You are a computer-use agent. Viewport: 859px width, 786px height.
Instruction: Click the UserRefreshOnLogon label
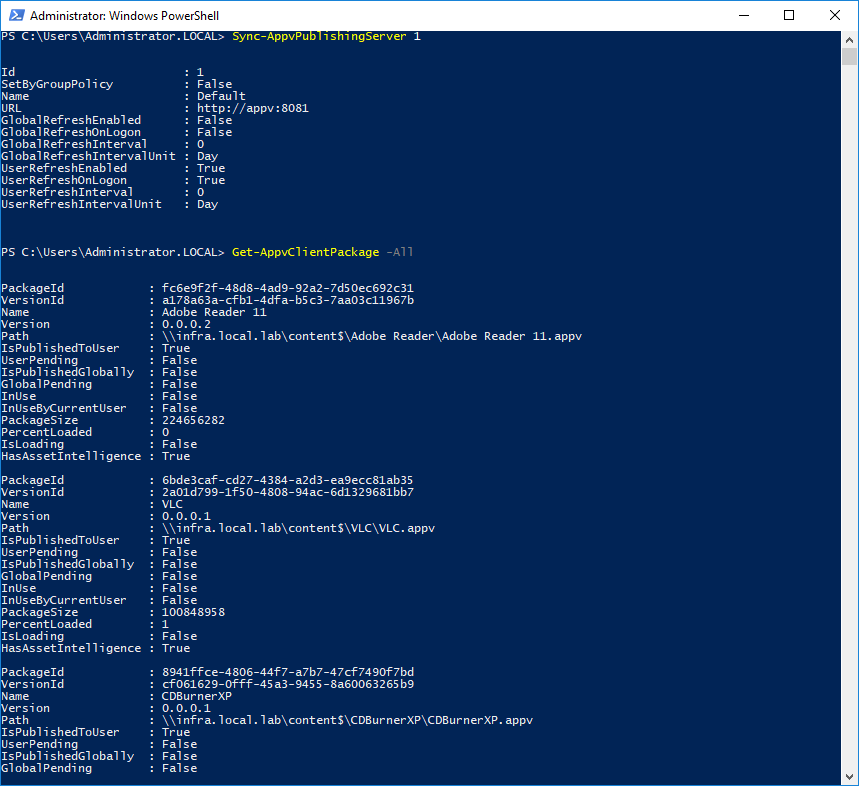pos(64,180)
